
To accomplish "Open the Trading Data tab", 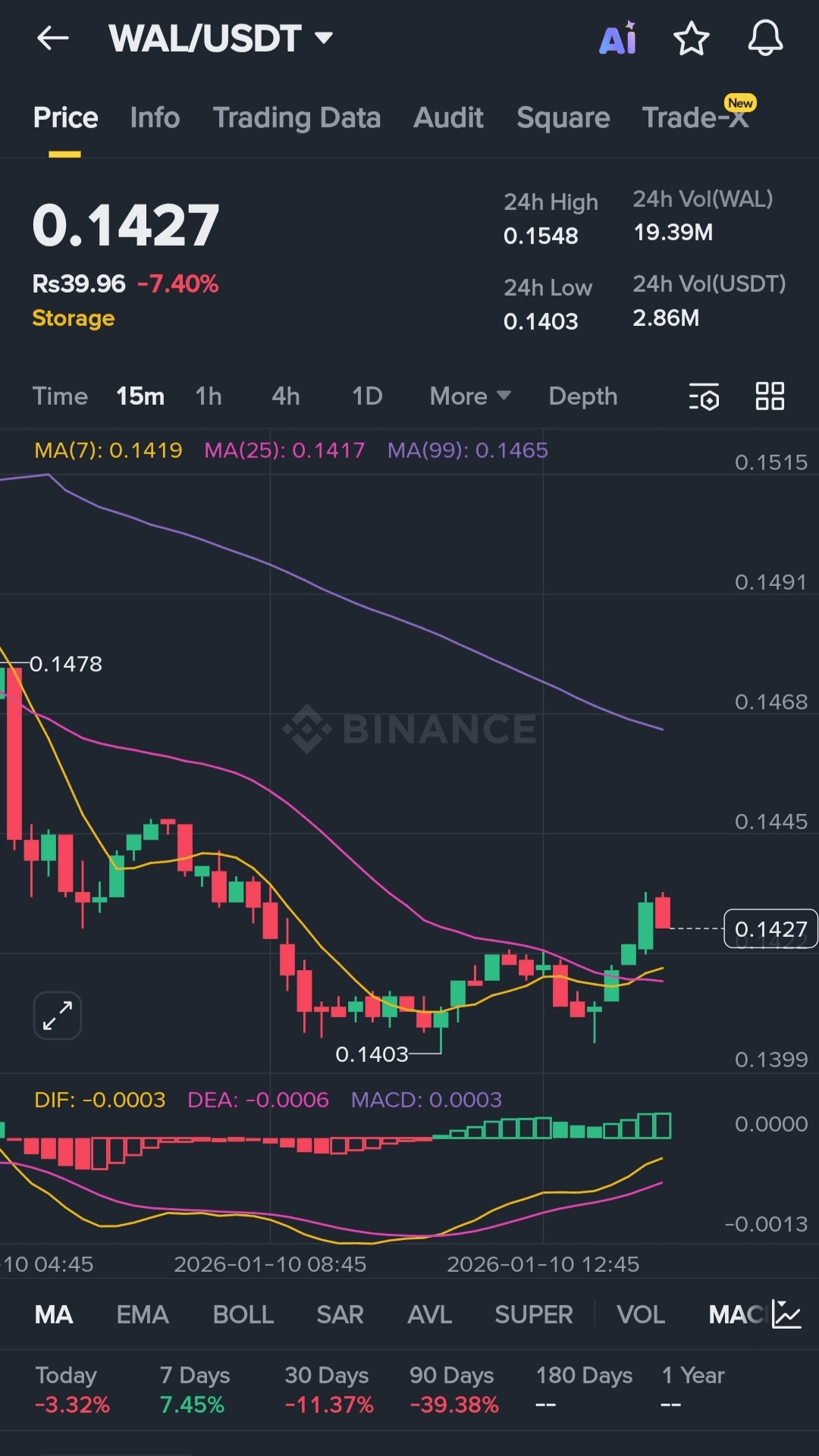I will tap(297, 117).
